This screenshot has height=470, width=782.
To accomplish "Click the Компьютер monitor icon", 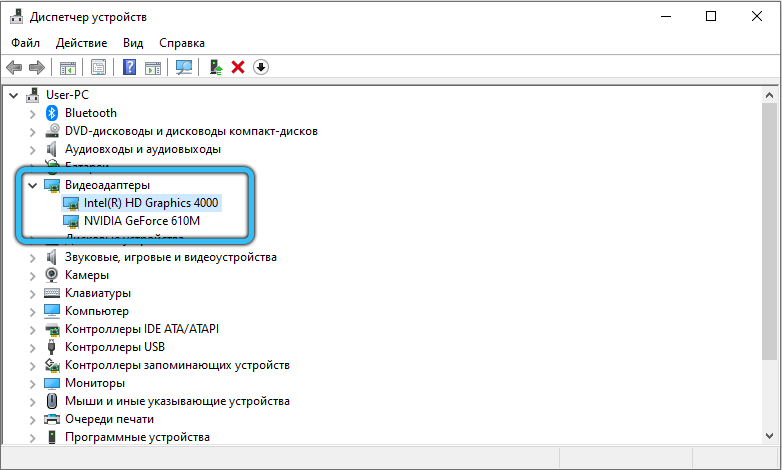I will point(52,311).
